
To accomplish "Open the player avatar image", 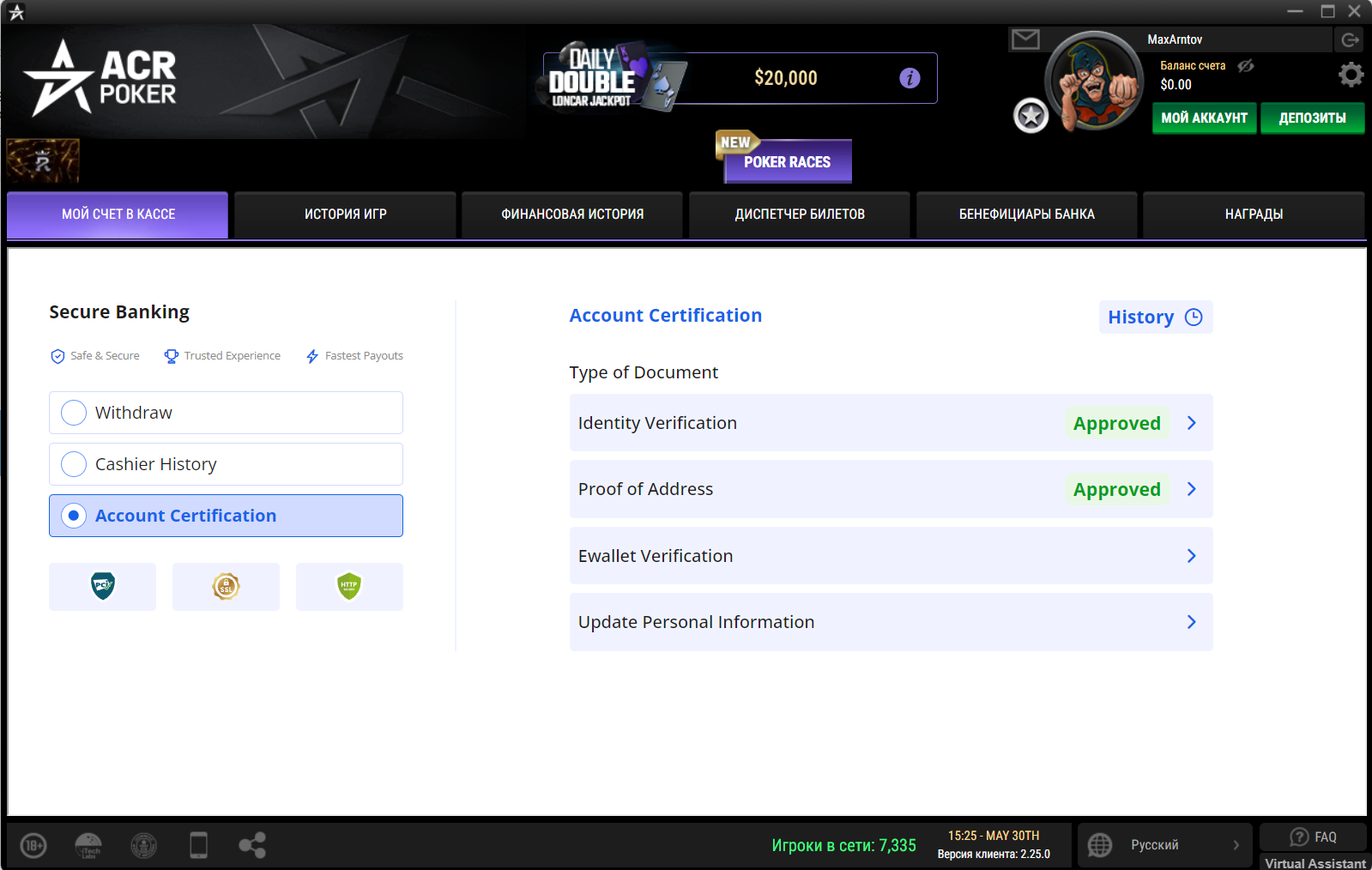I will pos(1094,81).
